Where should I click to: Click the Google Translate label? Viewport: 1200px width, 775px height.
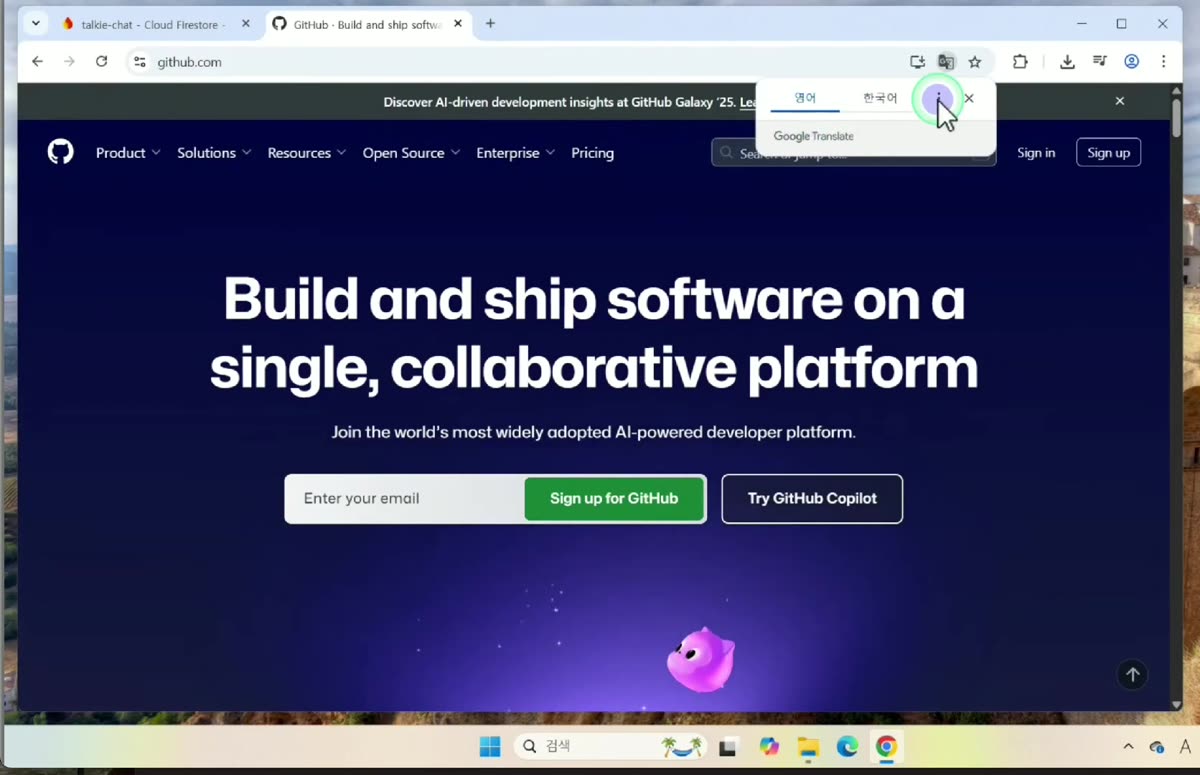(x=813, y=136)
